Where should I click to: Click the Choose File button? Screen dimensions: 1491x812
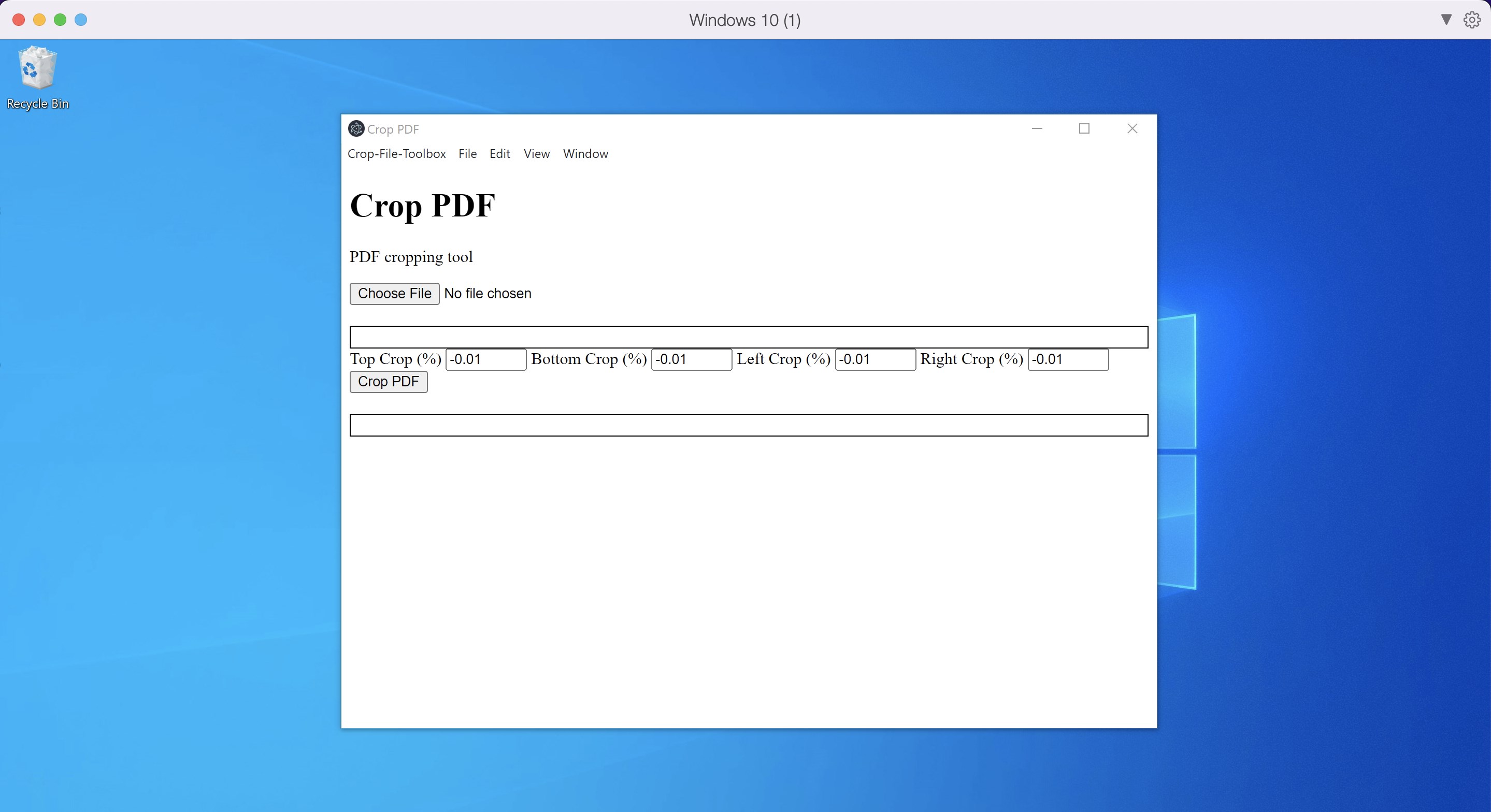[x=394, y=294]
